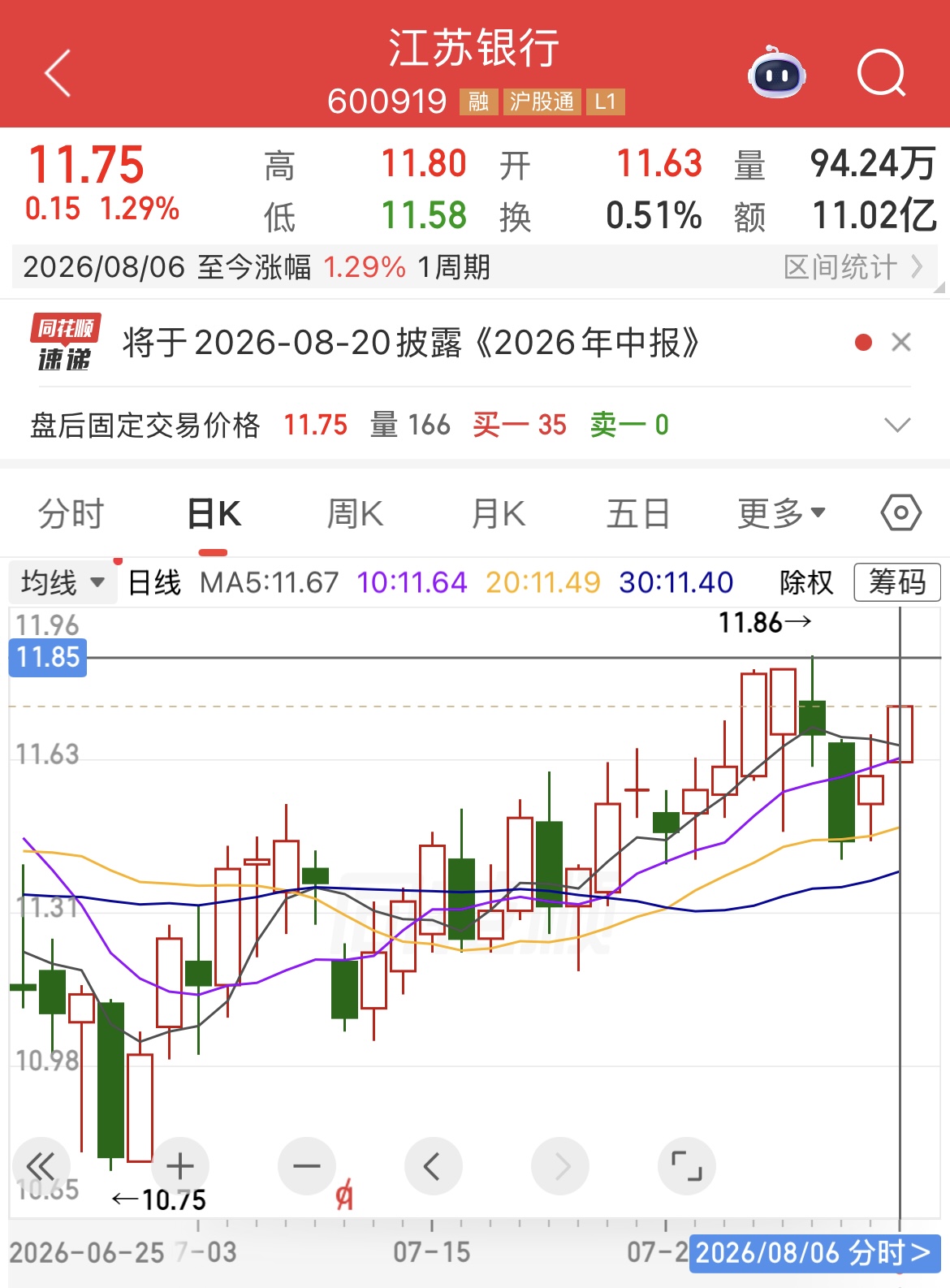Tap the 同花顺速递 news logo
Screen dimensions: 950x1288
click(65, 343)
